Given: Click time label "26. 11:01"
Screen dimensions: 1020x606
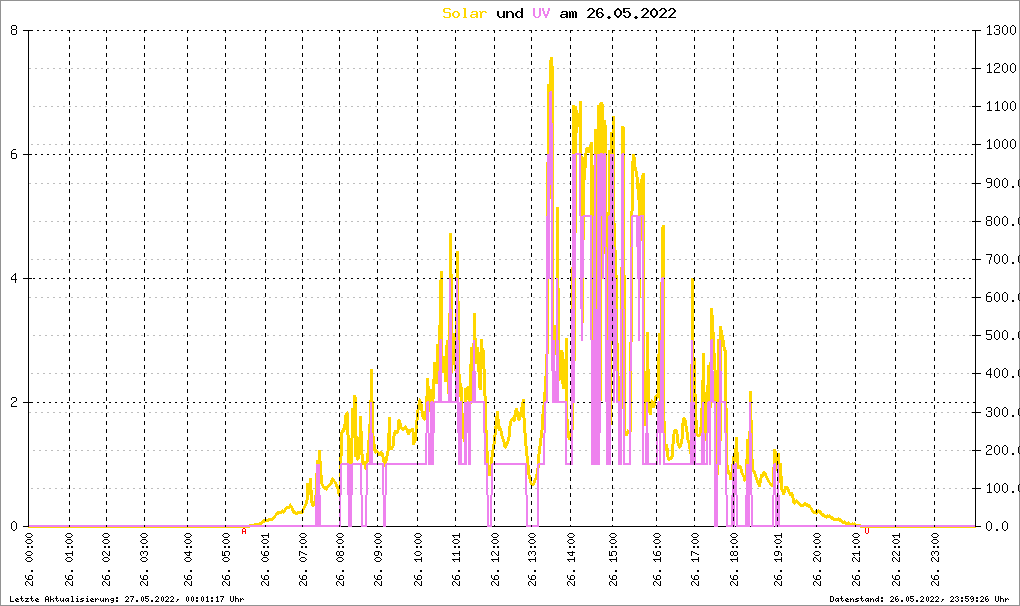Looking at the screenshot, I should pos(456,559).
